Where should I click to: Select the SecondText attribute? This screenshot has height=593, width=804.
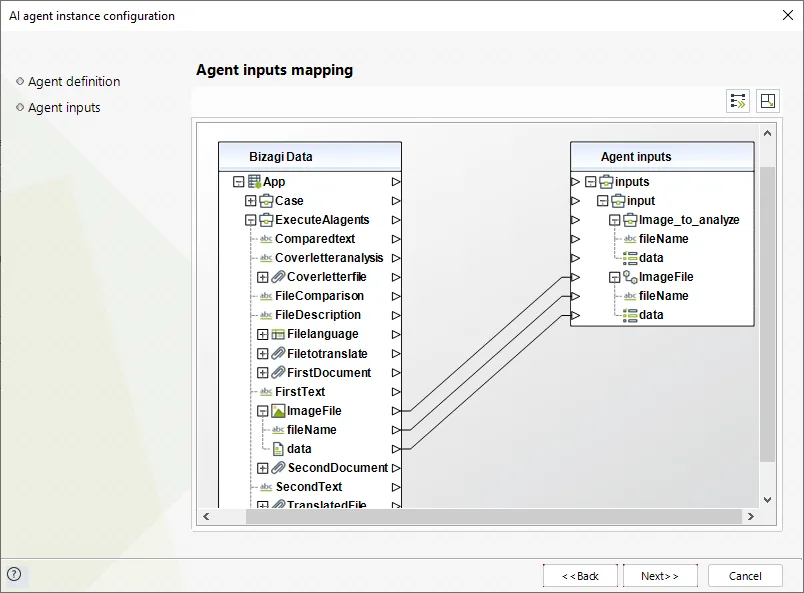pyautogui.click(x=309, y=487)
